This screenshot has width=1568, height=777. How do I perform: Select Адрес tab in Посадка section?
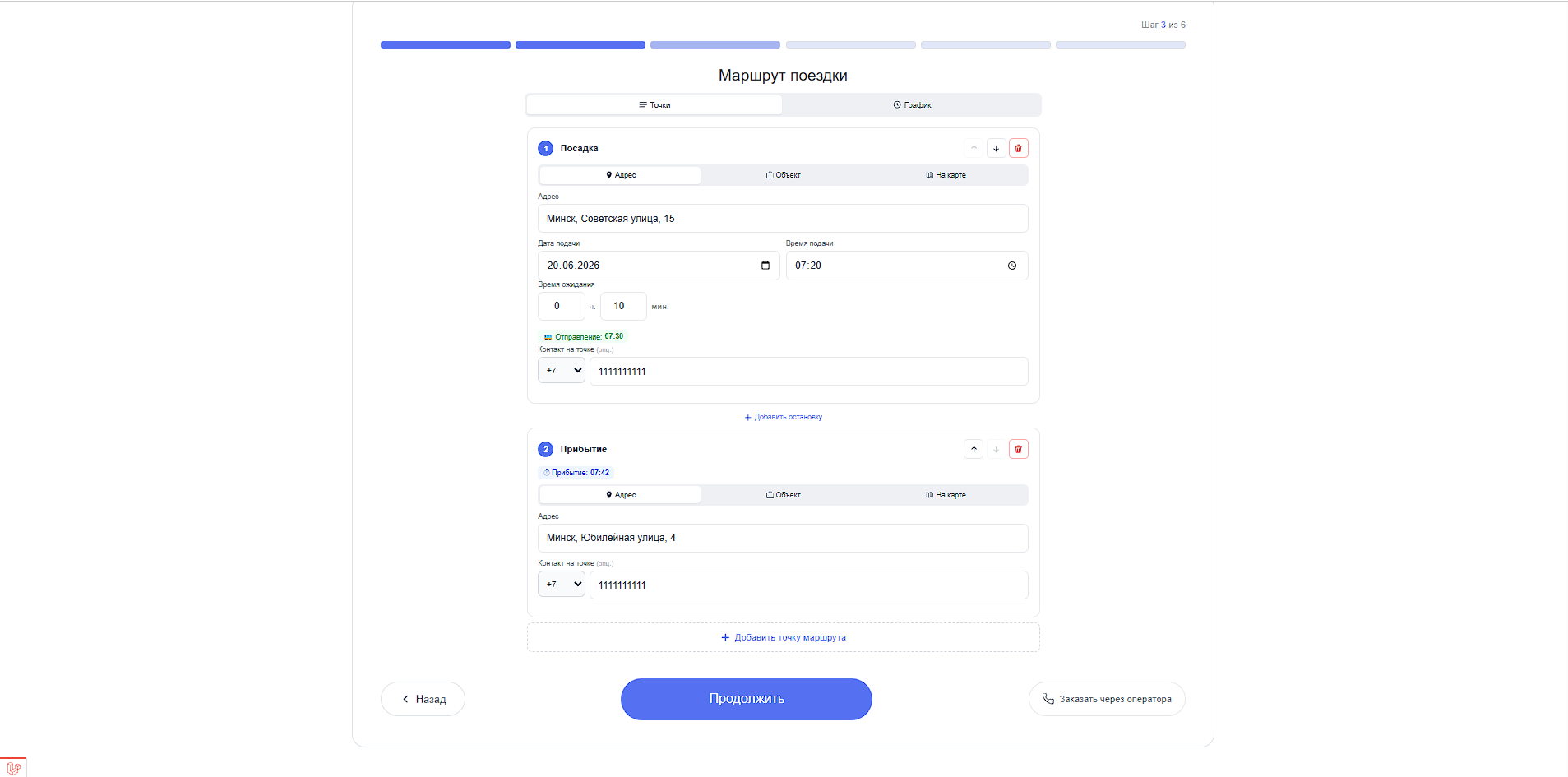[621, 175]
